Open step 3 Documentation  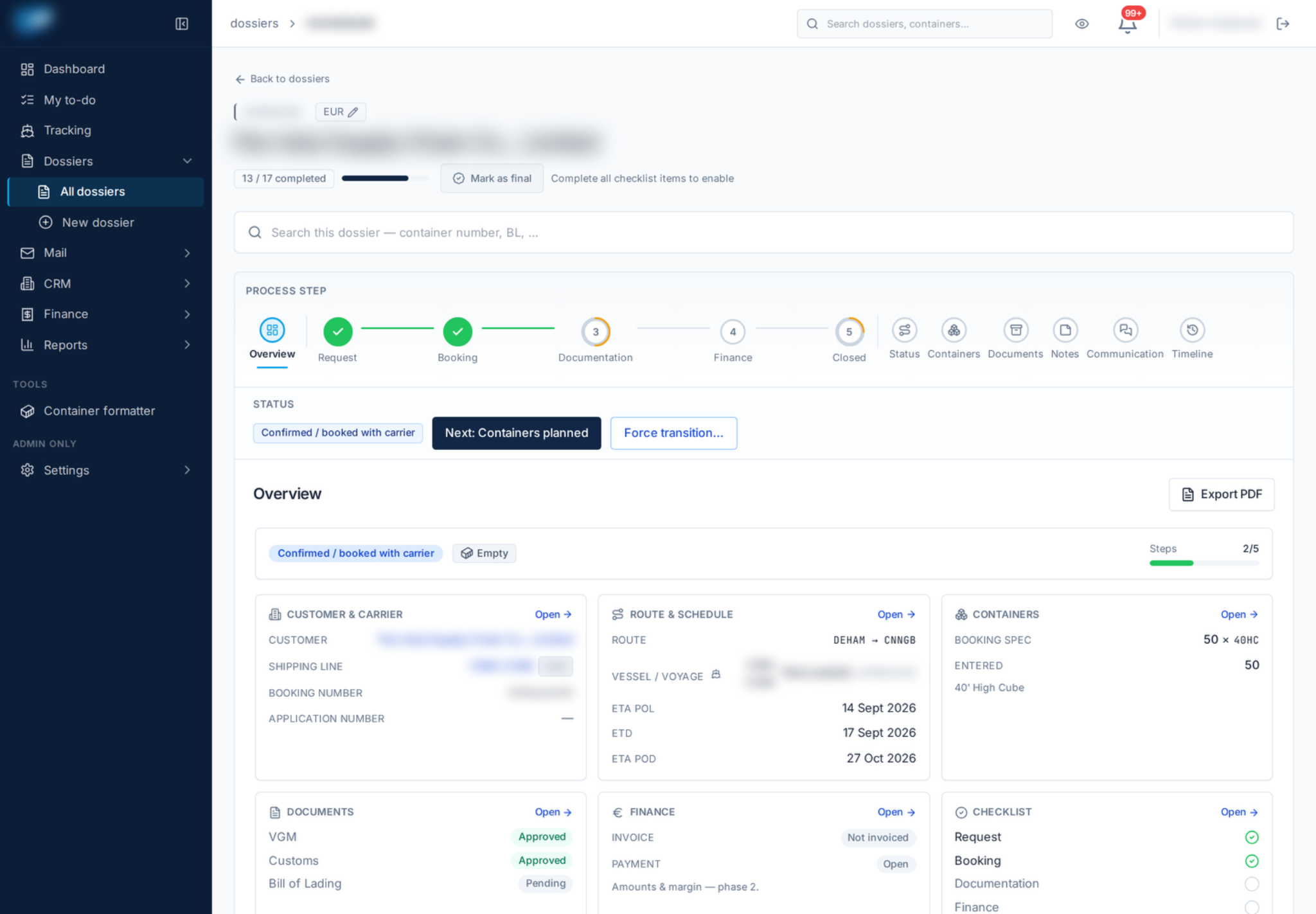pos(596,340)
